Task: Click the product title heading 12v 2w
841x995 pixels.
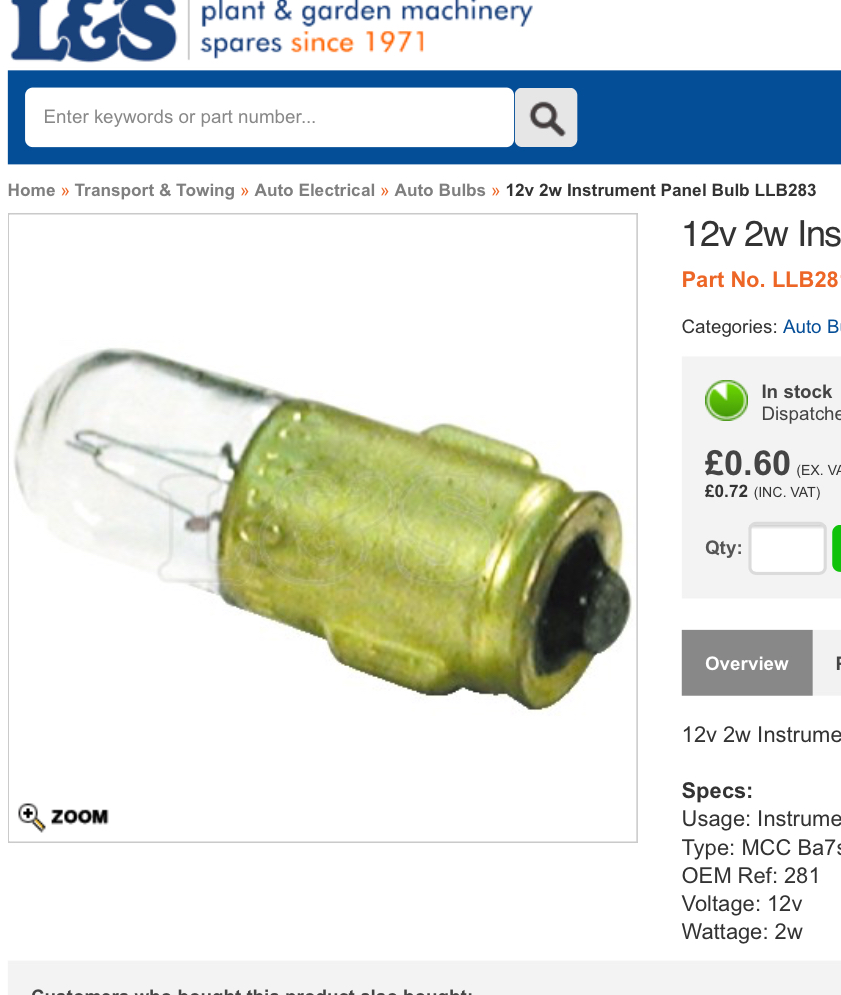Action: [x=761, y=234]
